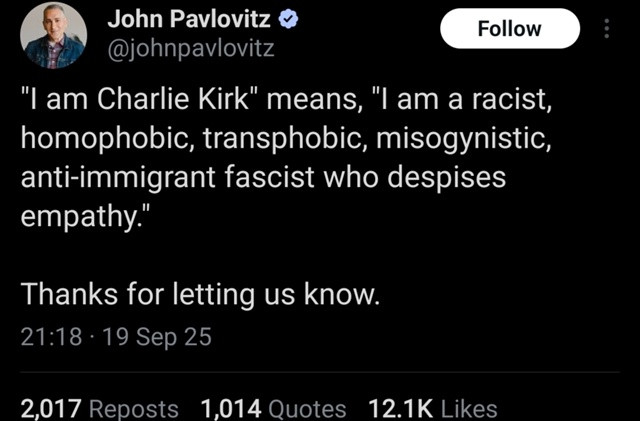Click the 19 Sep 25 date
The width and height of the screenshot is (640, 421).
pos(157,337)
